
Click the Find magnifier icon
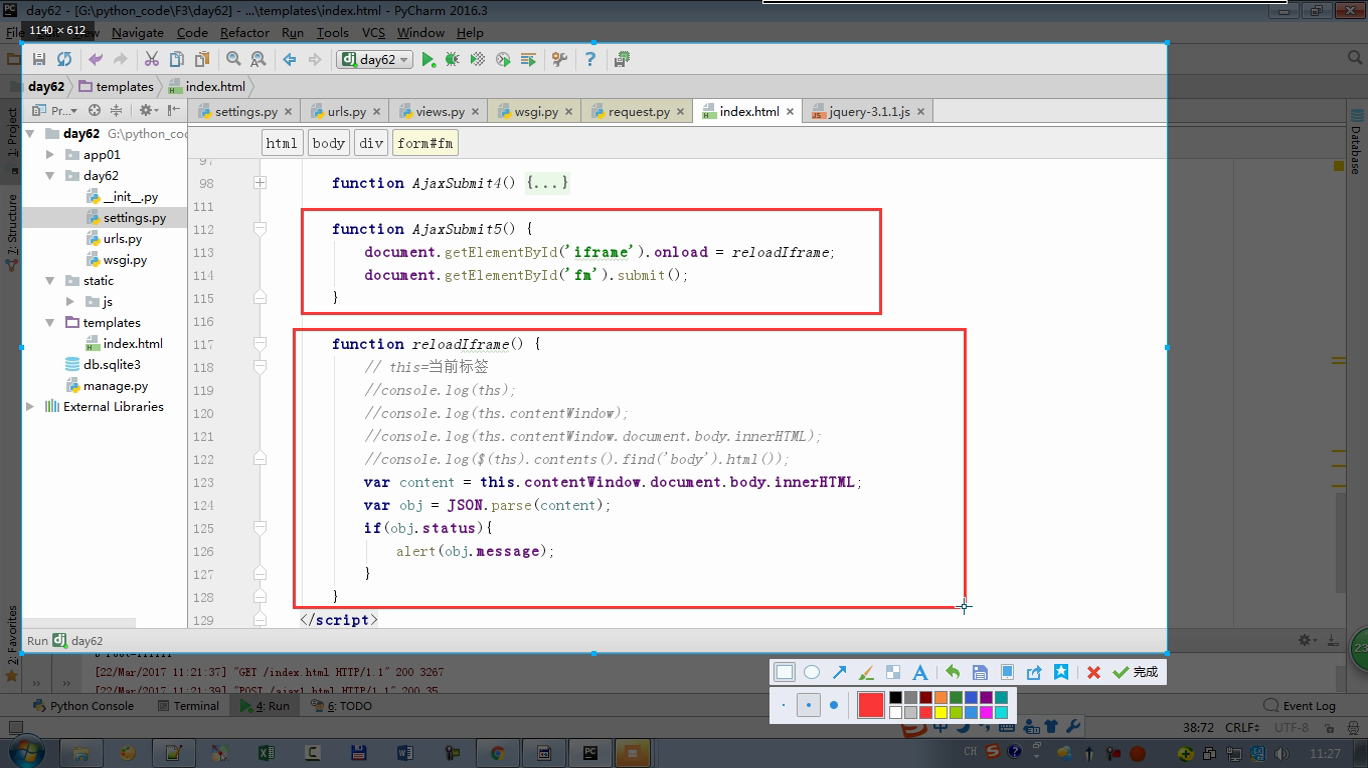point(233,60)
